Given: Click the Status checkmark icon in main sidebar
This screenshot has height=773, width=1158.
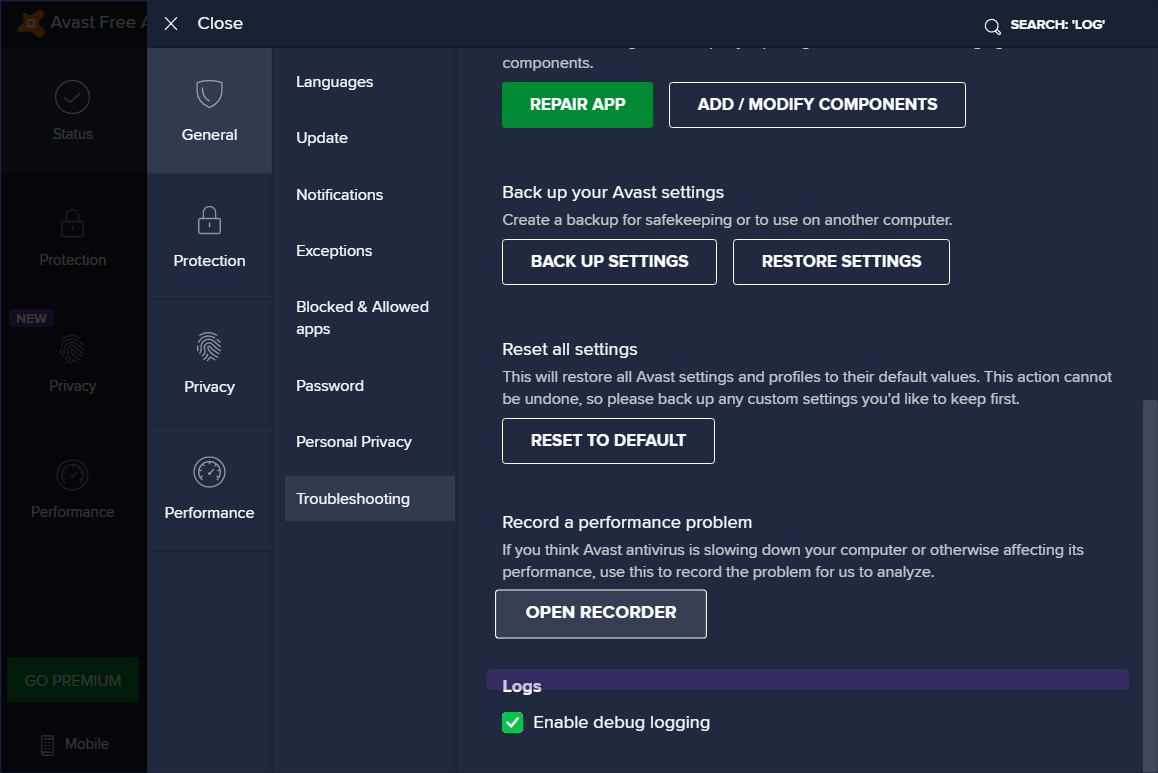Looking at the screenshot, I should click(72, 97).
